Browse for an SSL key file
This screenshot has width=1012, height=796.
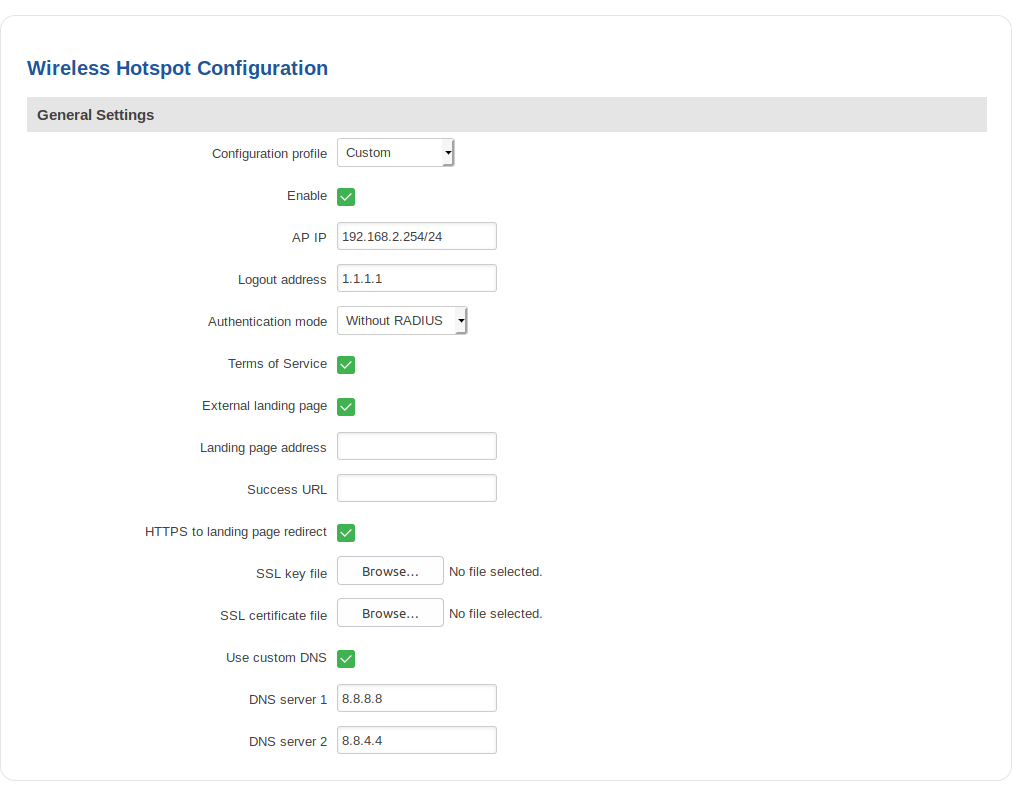tap(389, 570)
